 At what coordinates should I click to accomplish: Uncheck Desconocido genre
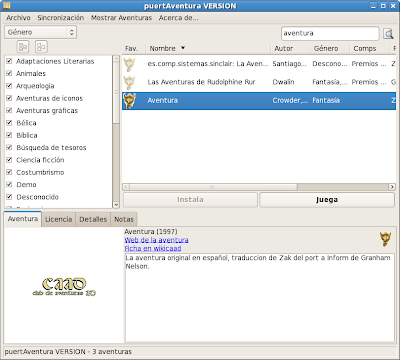(x=9, y=197)
